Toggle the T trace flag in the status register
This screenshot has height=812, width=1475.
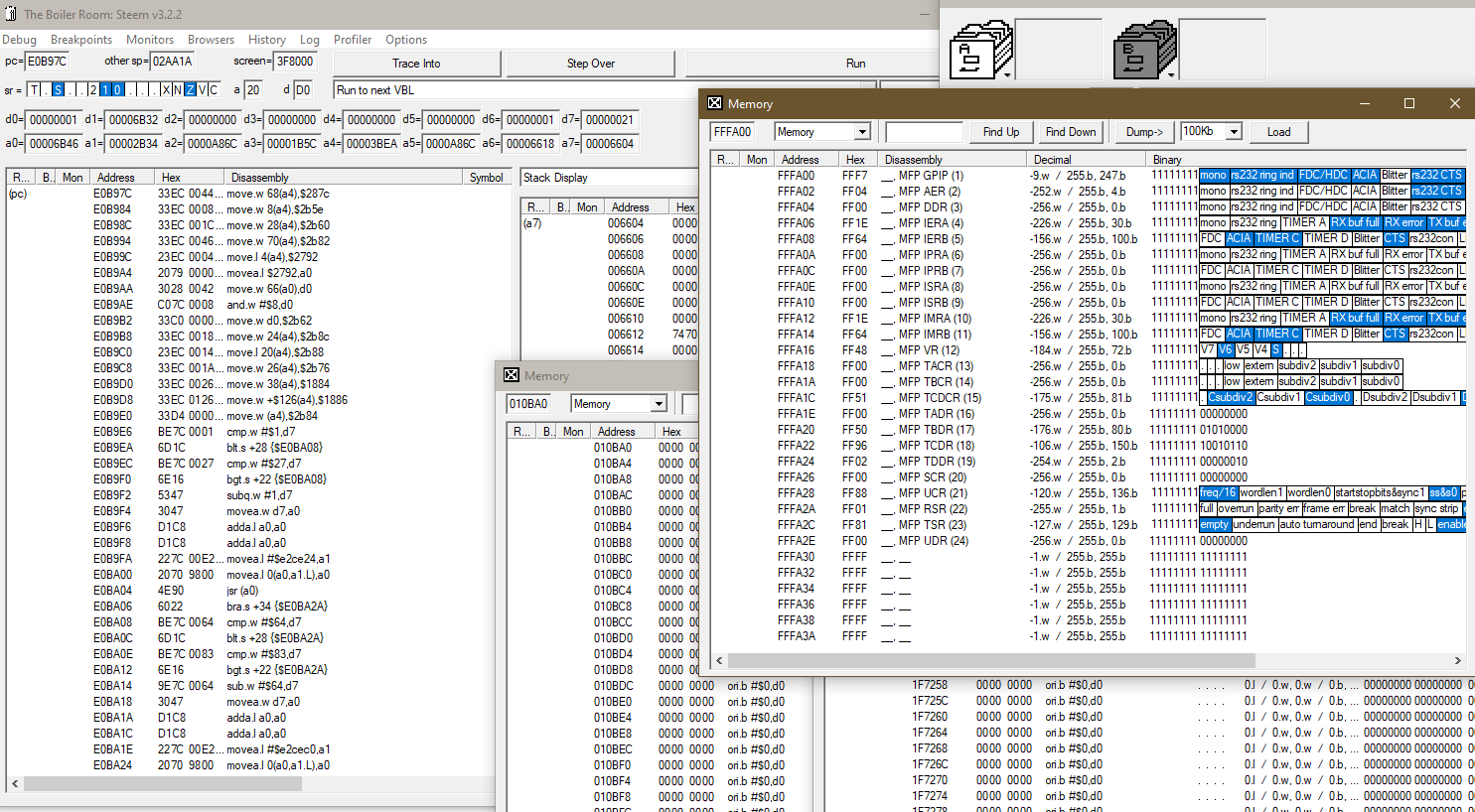[x=34, y=90]
